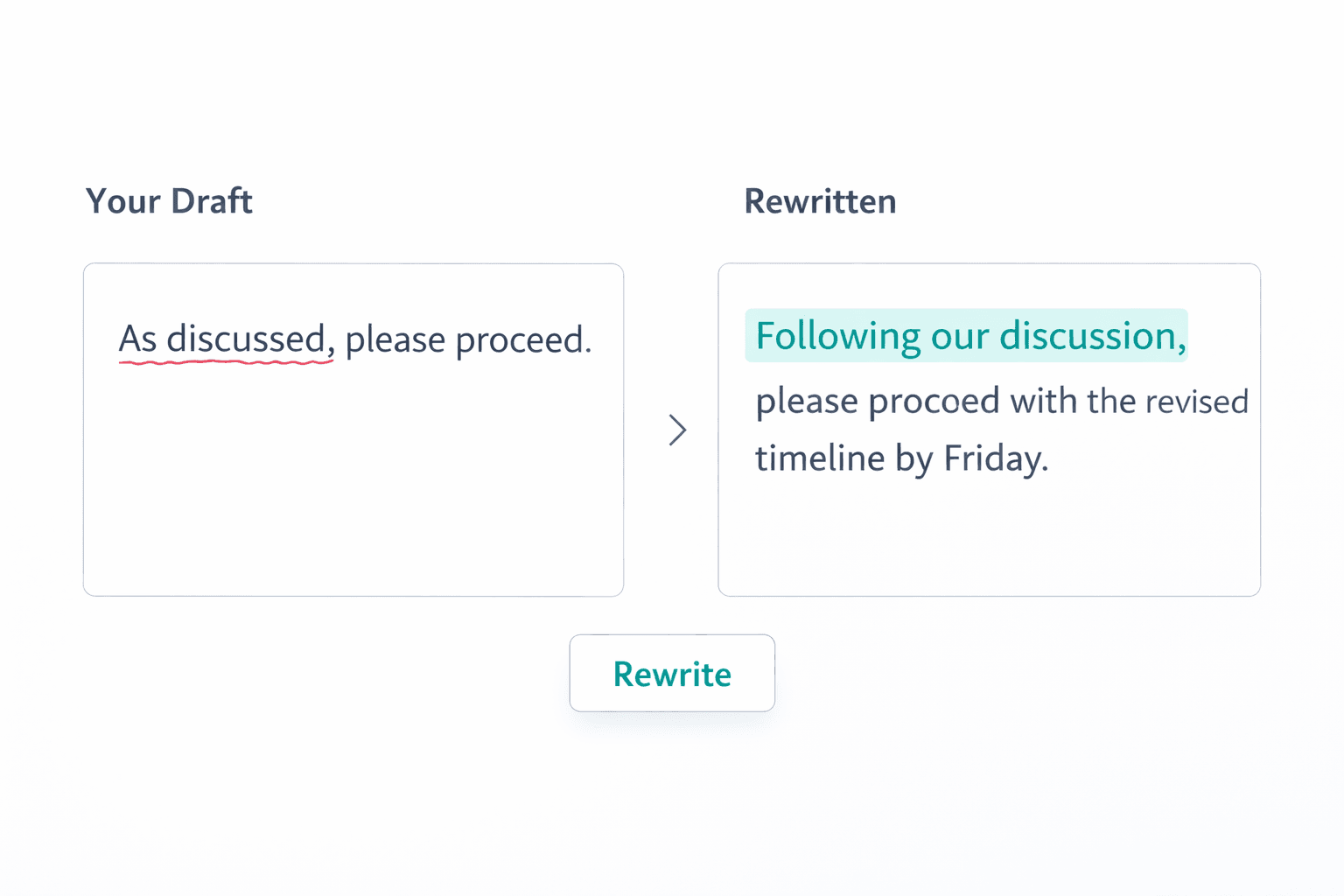Click the red squiggly underline below 'As discussed,'
Screen dimensions: 1344x896
225,360
